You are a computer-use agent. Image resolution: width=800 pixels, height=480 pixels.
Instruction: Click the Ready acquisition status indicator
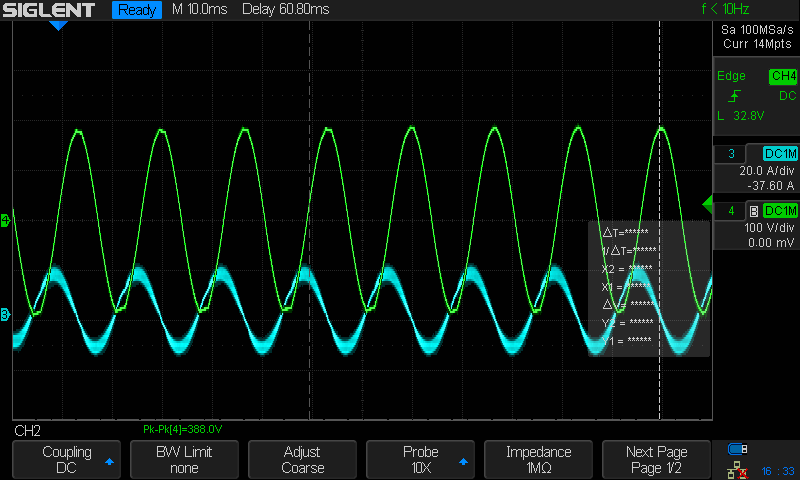(137, 10)
